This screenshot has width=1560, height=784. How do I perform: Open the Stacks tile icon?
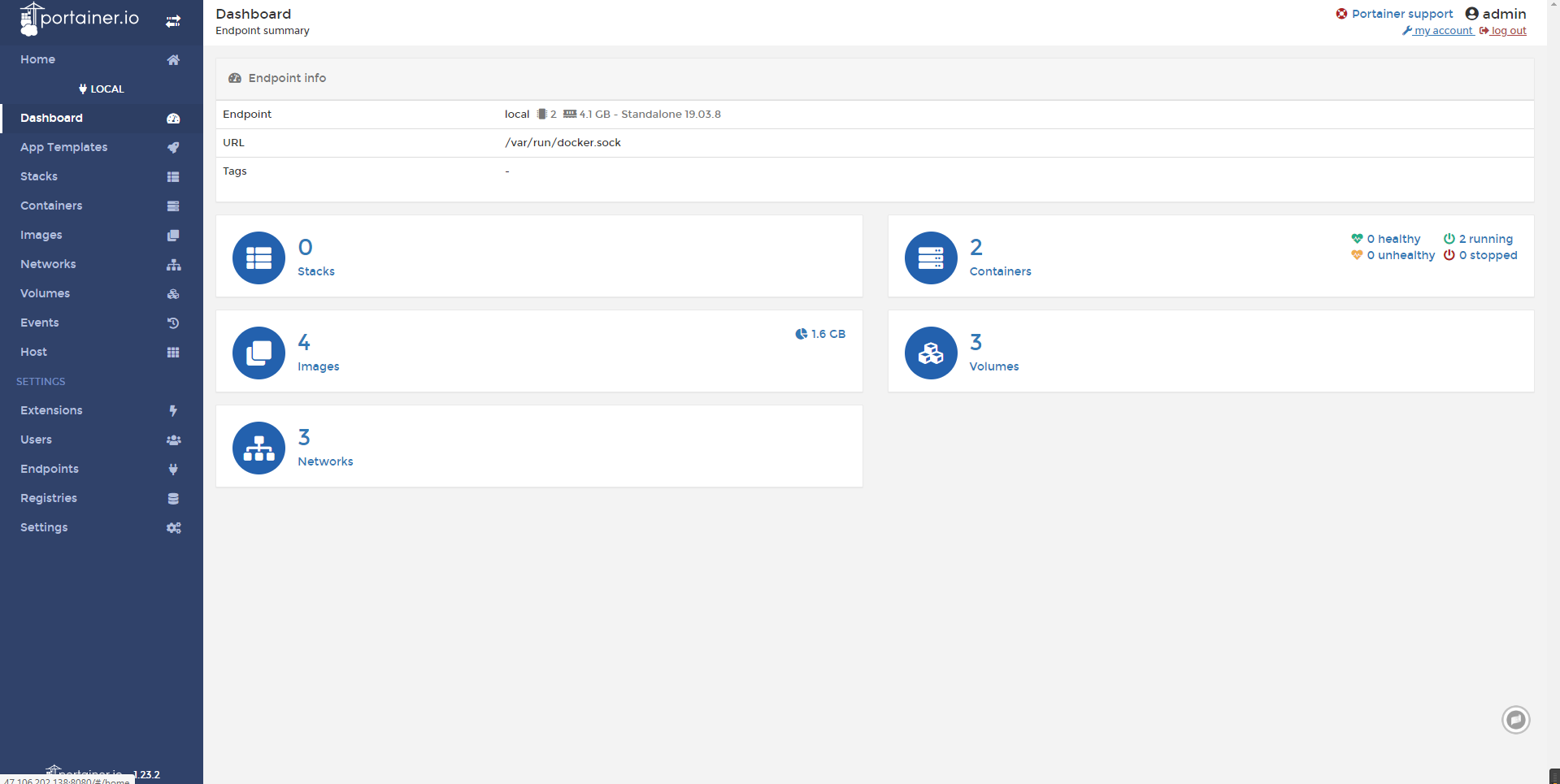click(259, 258)
